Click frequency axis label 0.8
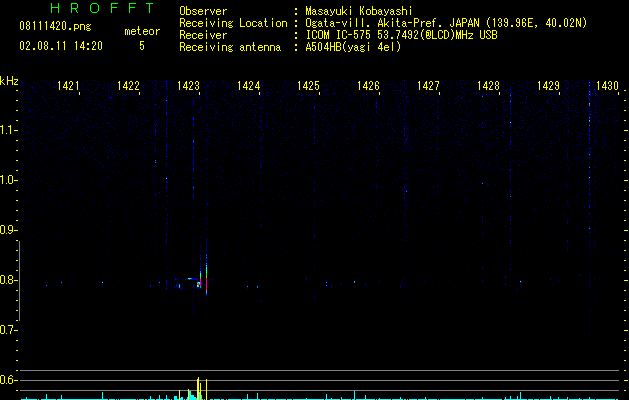 [8, 280]
